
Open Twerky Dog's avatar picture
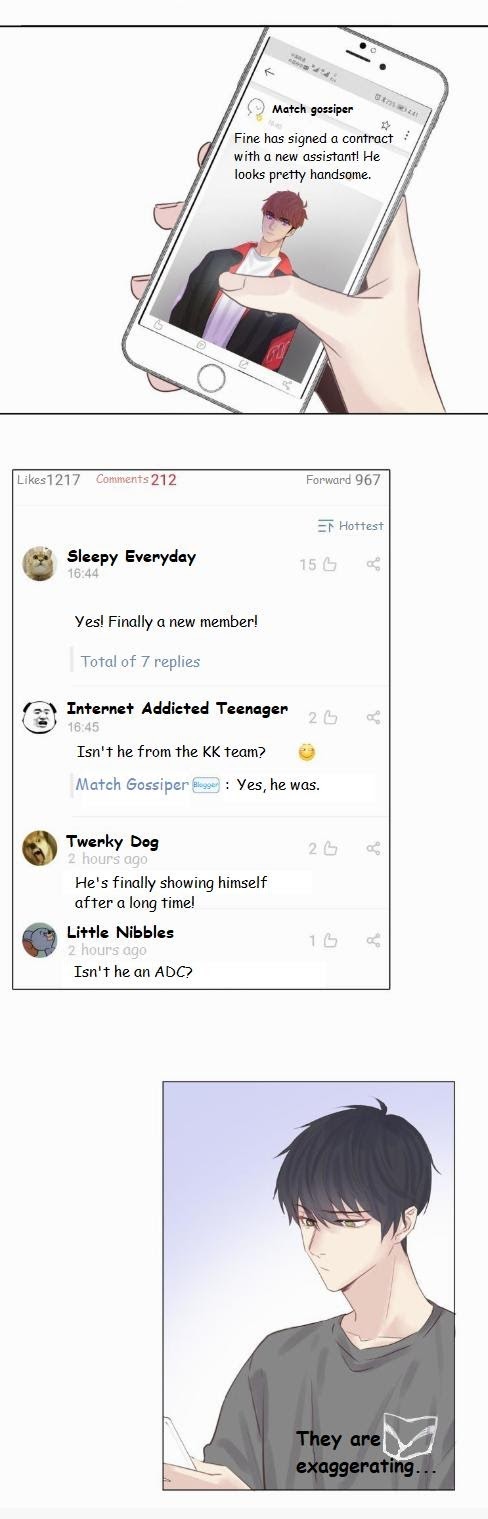(39, 848)
